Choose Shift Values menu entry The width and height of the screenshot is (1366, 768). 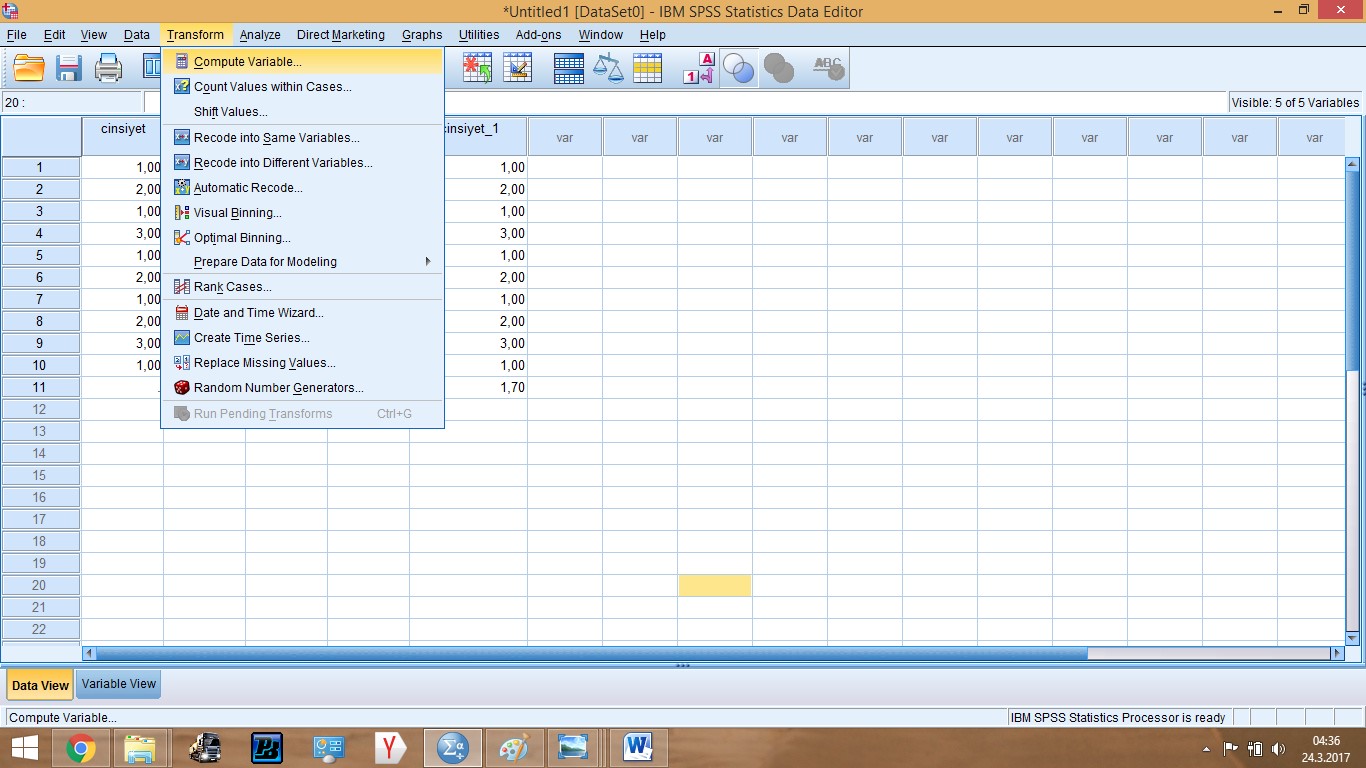pyautogui.click(x=302, y=112)
